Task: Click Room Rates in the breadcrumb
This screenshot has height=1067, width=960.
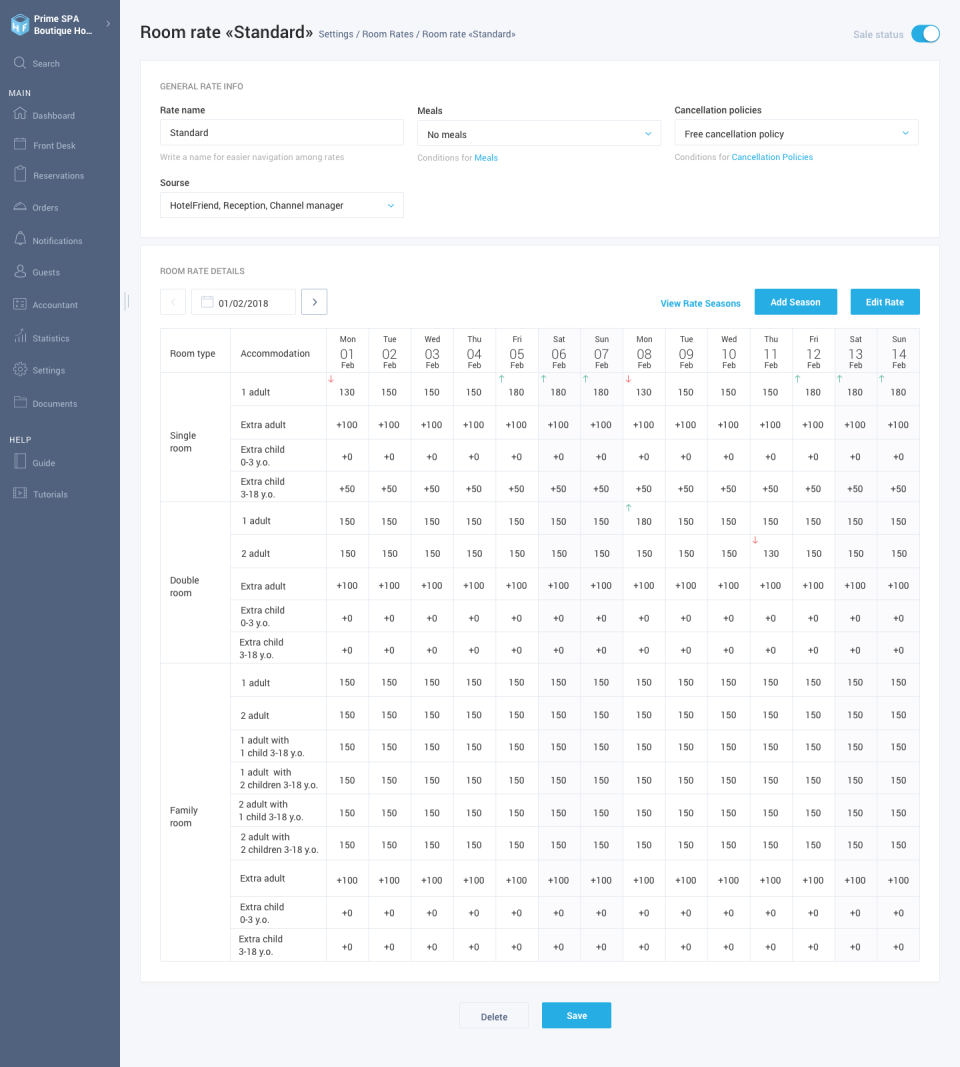Action: (388, 34)
